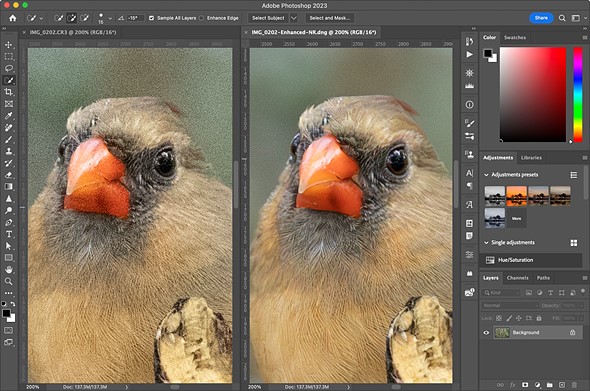
Task: Select the History Brush tool
Action: (x=9, y=163)
